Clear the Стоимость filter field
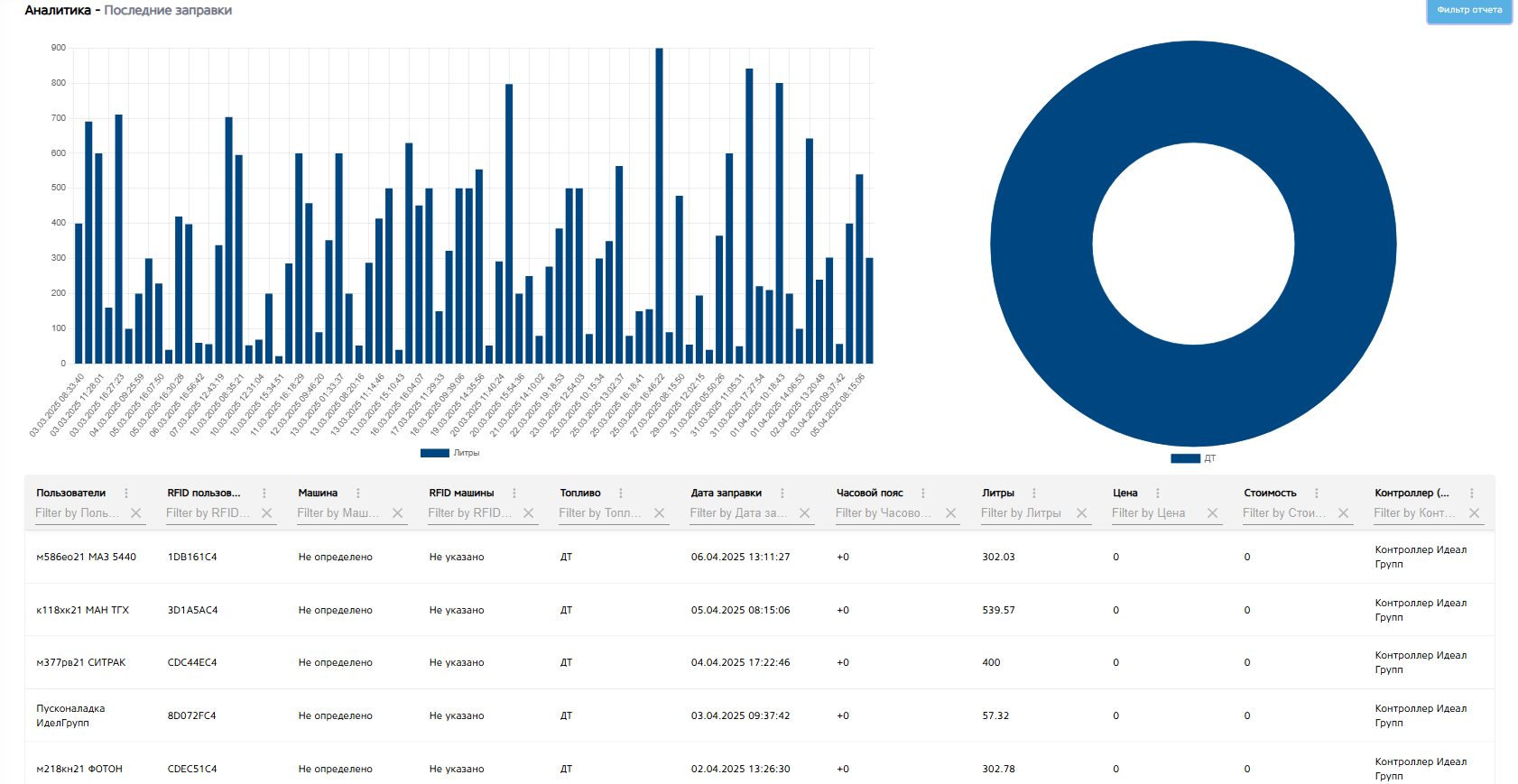 (x=1344, y=513)
